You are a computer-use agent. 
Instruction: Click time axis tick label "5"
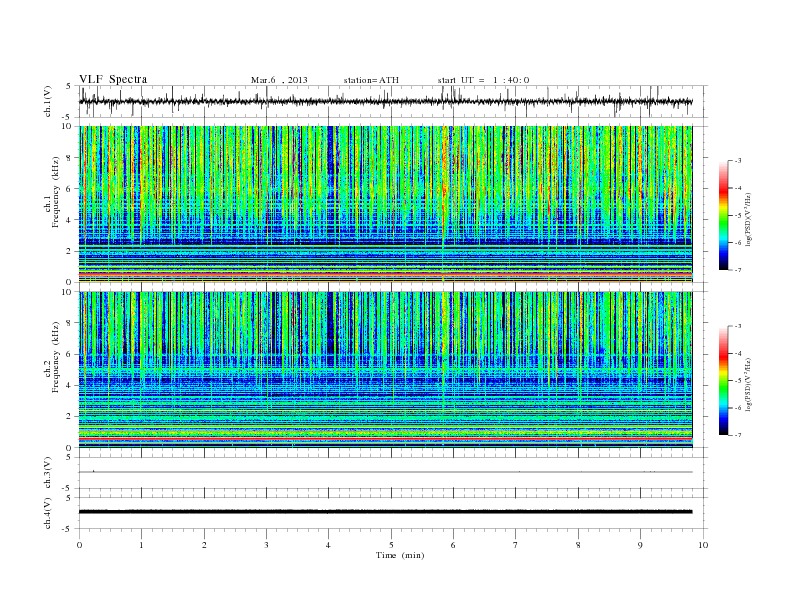tap(391, 545)
